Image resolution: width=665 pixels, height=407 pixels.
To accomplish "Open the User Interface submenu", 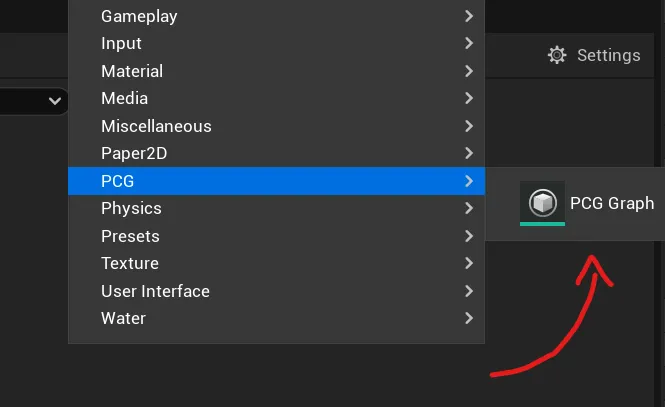I will [x=277, y=291].
